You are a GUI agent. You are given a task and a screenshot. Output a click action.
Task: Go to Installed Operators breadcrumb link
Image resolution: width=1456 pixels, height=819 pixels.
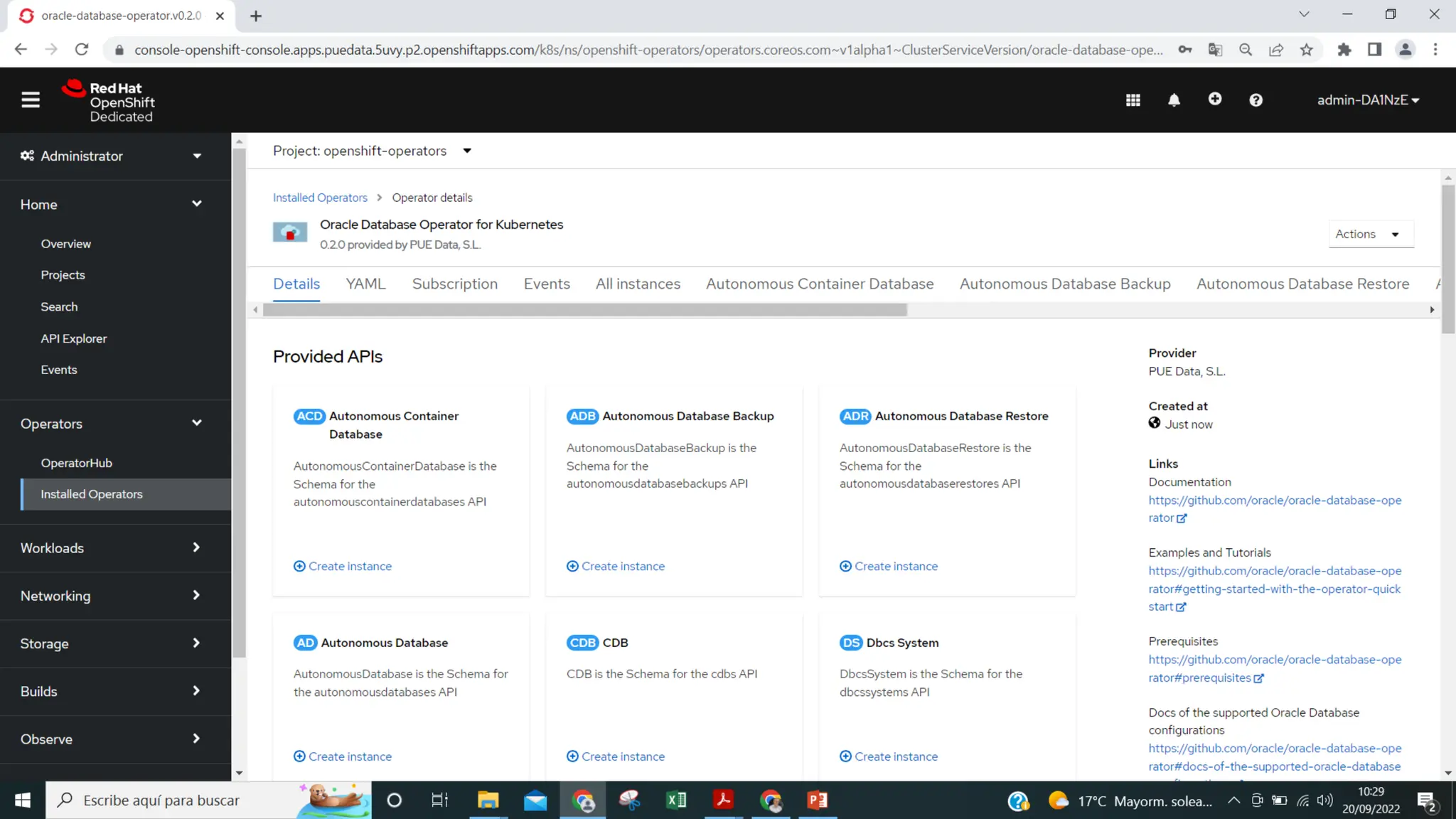[x=320, y=198]
